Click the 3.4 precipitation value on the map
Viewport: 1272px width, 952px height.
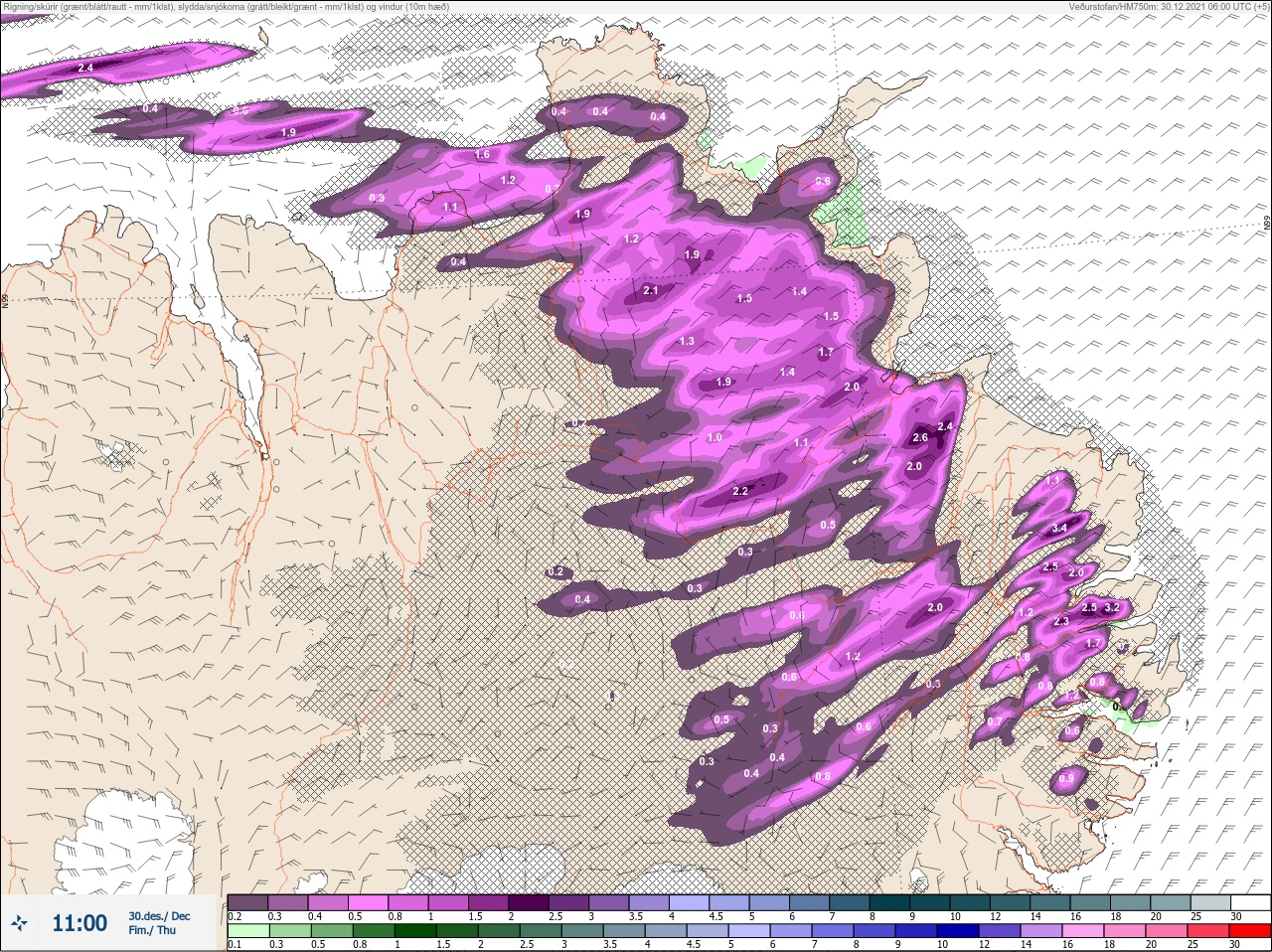click(1059, 529)
